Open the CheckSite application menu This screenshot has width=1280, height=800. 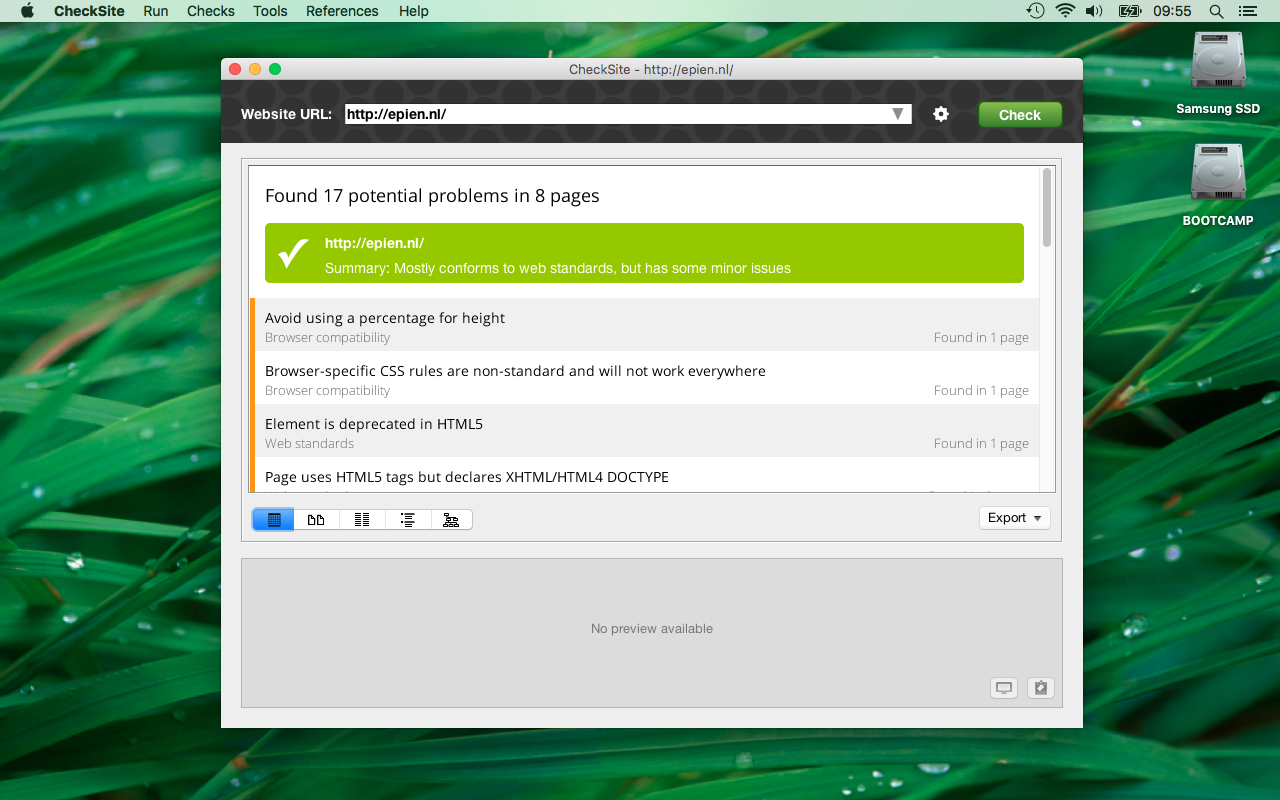pyautogui.click(x=90, y=11)
